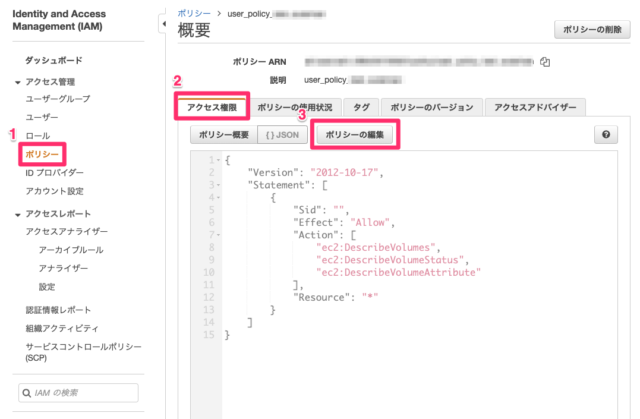Open 認証情報レポート in the sidebar

(58, 310)
